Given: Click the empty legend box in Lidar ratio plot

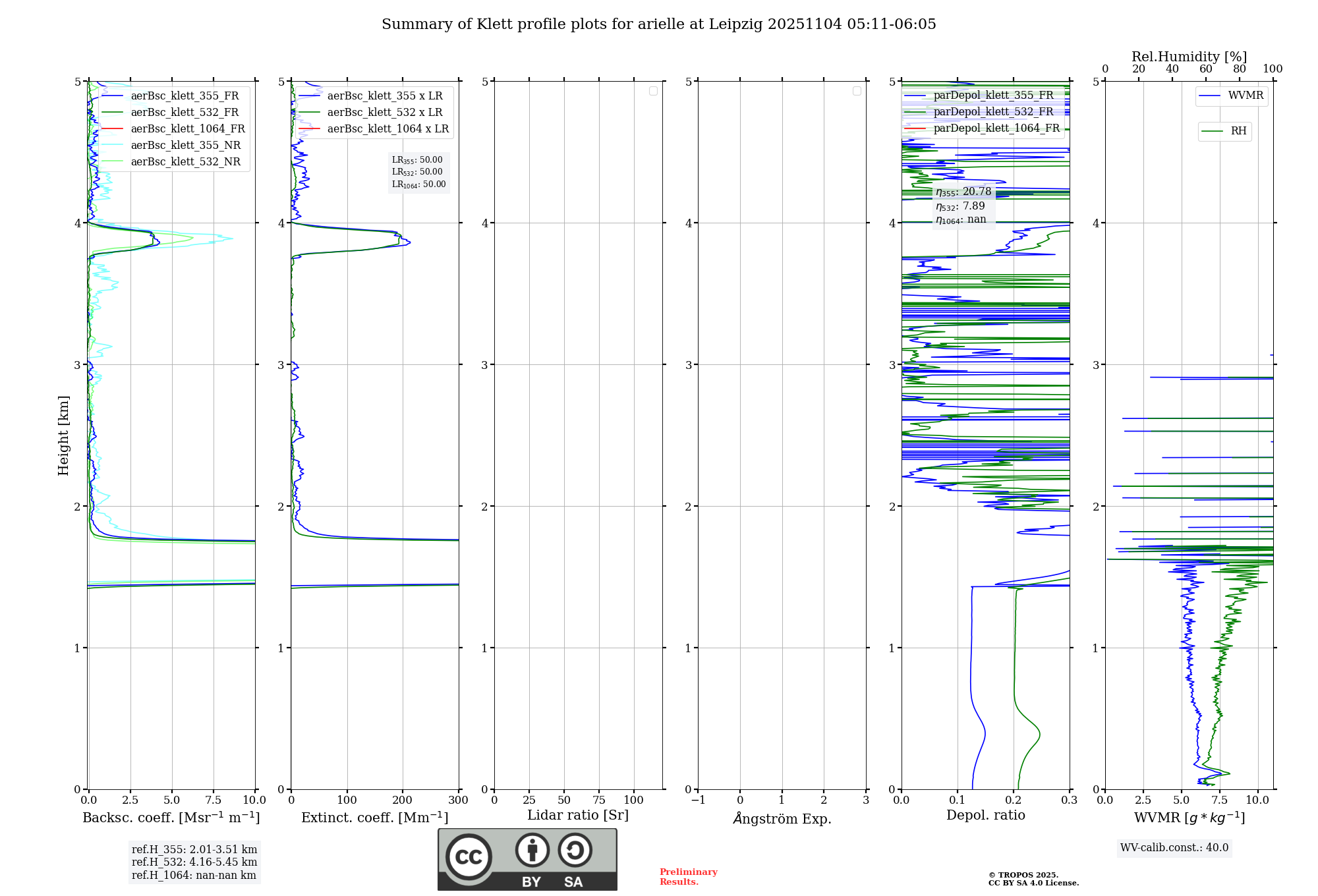Looking at the screenshot, I should point(653,91).
